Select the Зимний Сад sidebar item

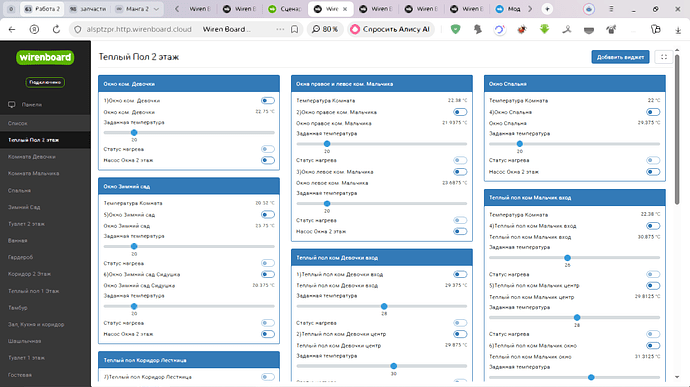(x=24, y=207)
